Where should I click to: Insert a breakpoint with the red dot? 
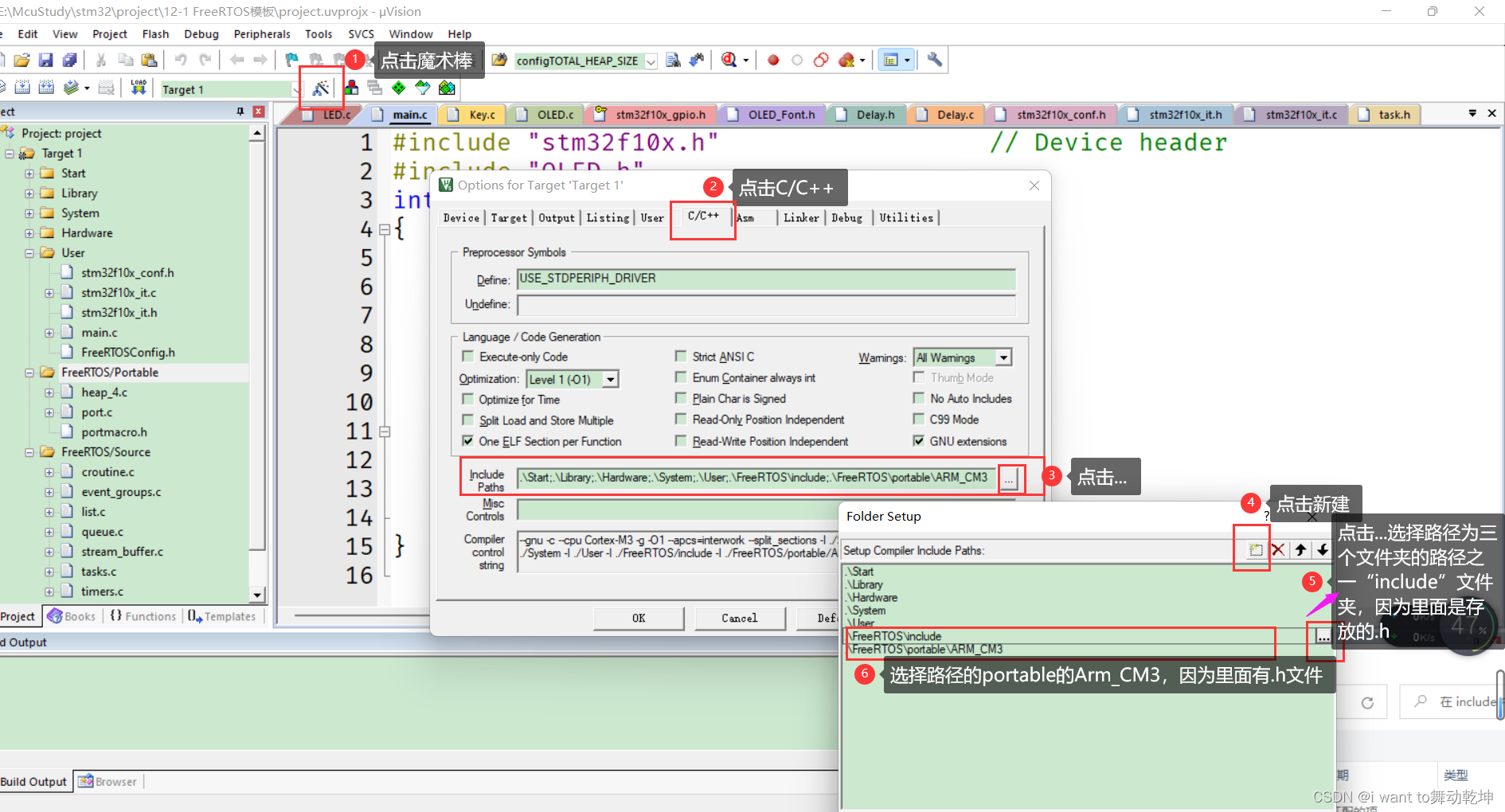772,60
